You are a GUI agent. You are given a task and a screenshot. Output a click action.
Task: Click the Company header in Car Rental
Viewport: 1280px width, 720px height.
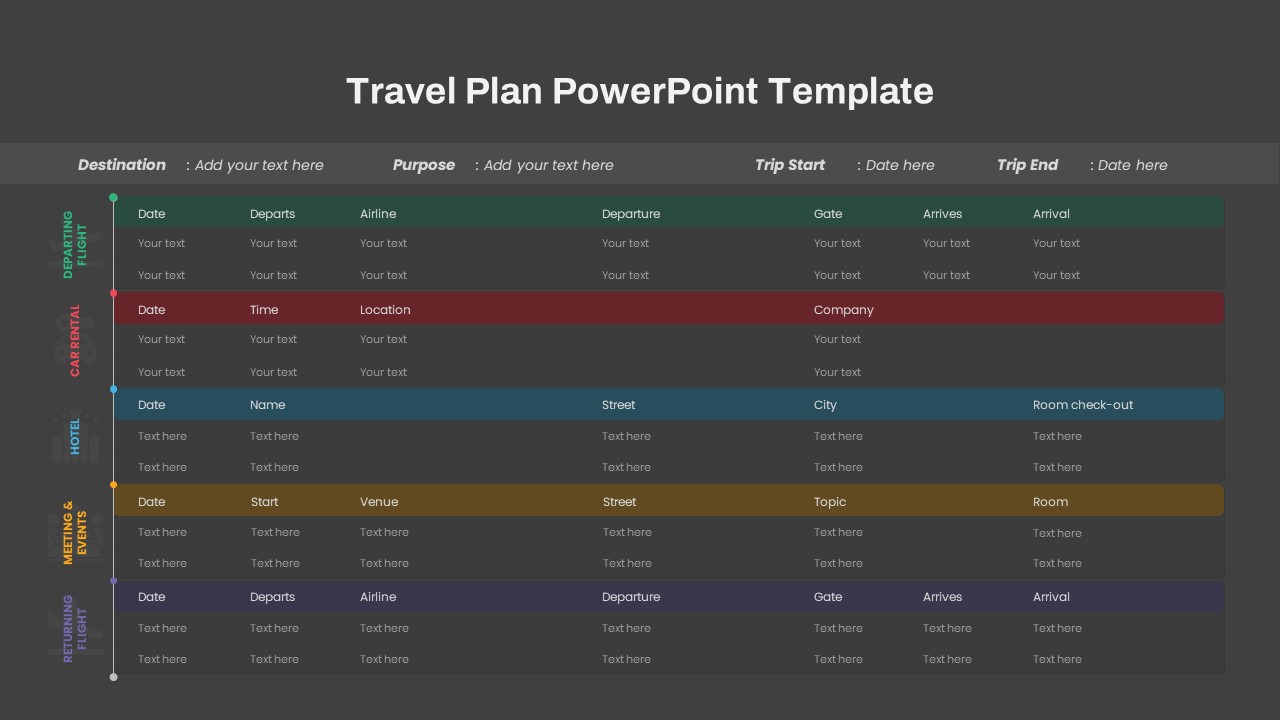(844, 310)
